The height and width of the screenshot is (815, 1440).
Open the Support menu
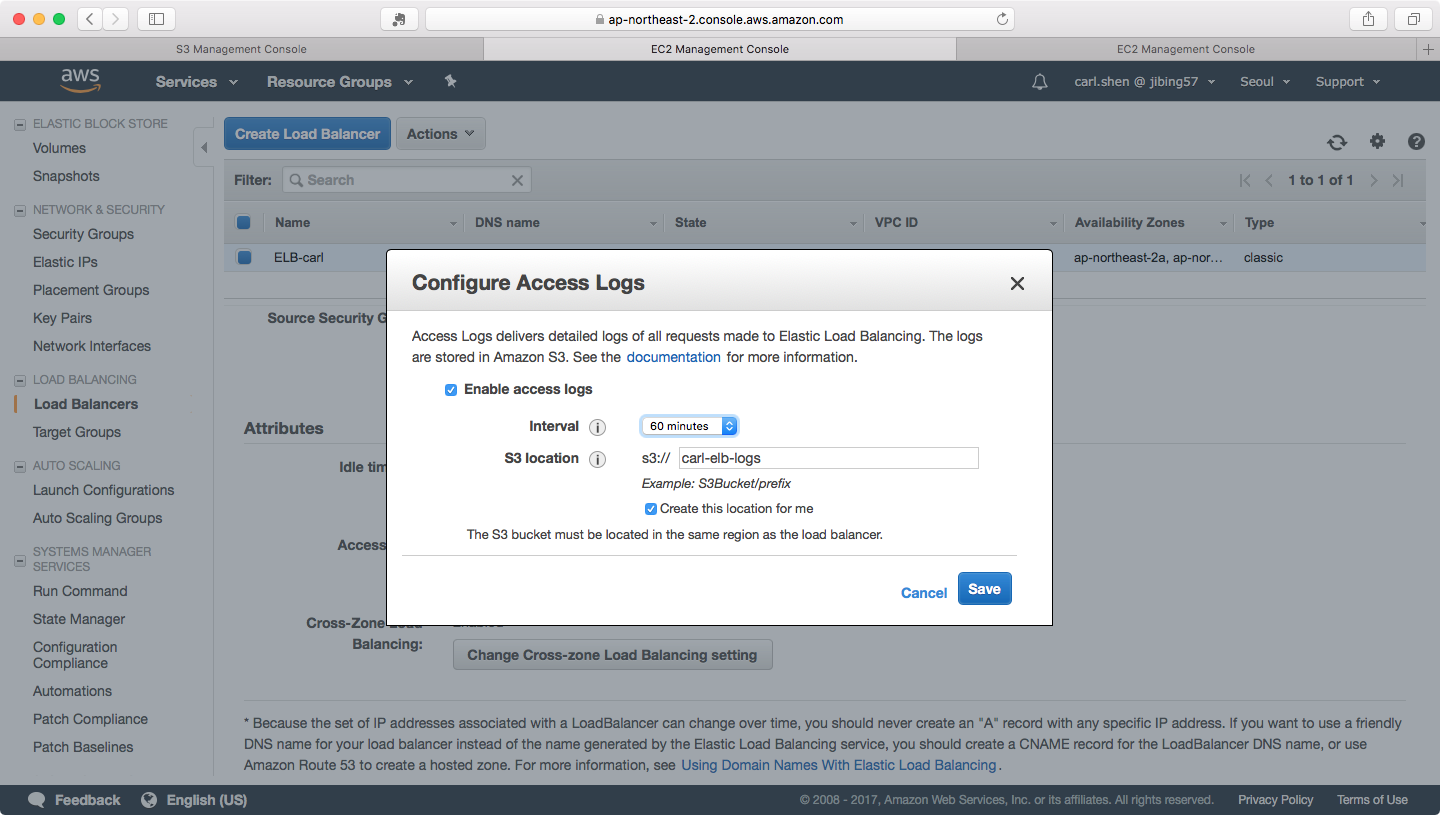point(1347,82)
